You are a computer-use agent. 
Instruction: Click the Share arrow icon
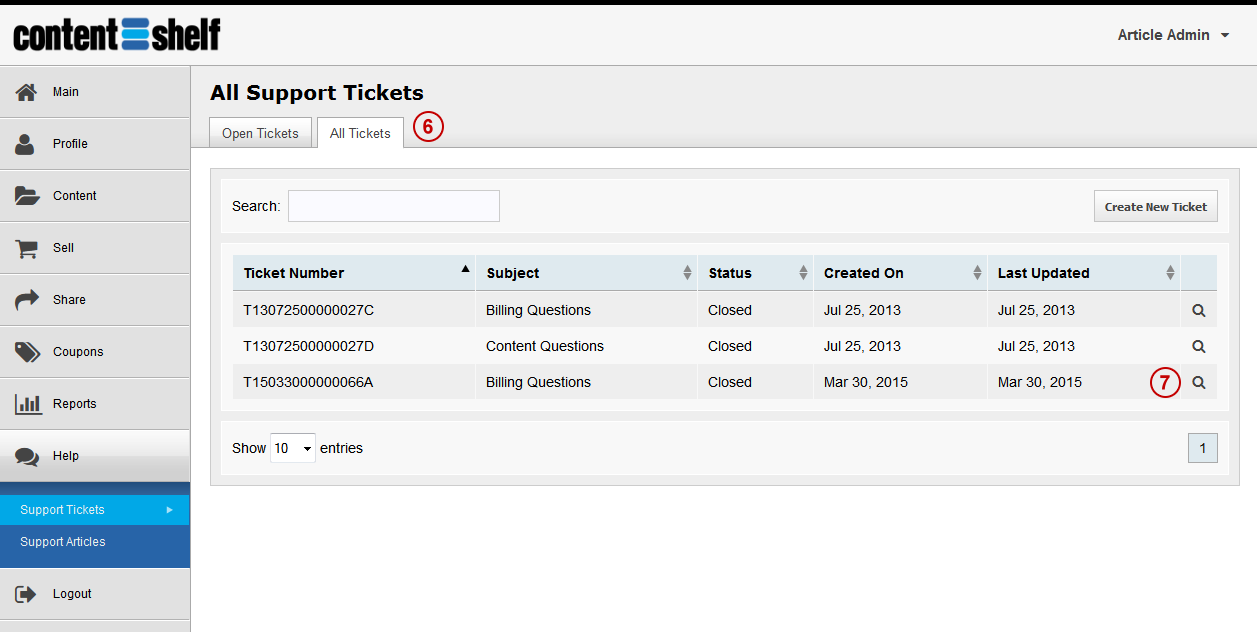pyautogui.click(x=27, y=300)
